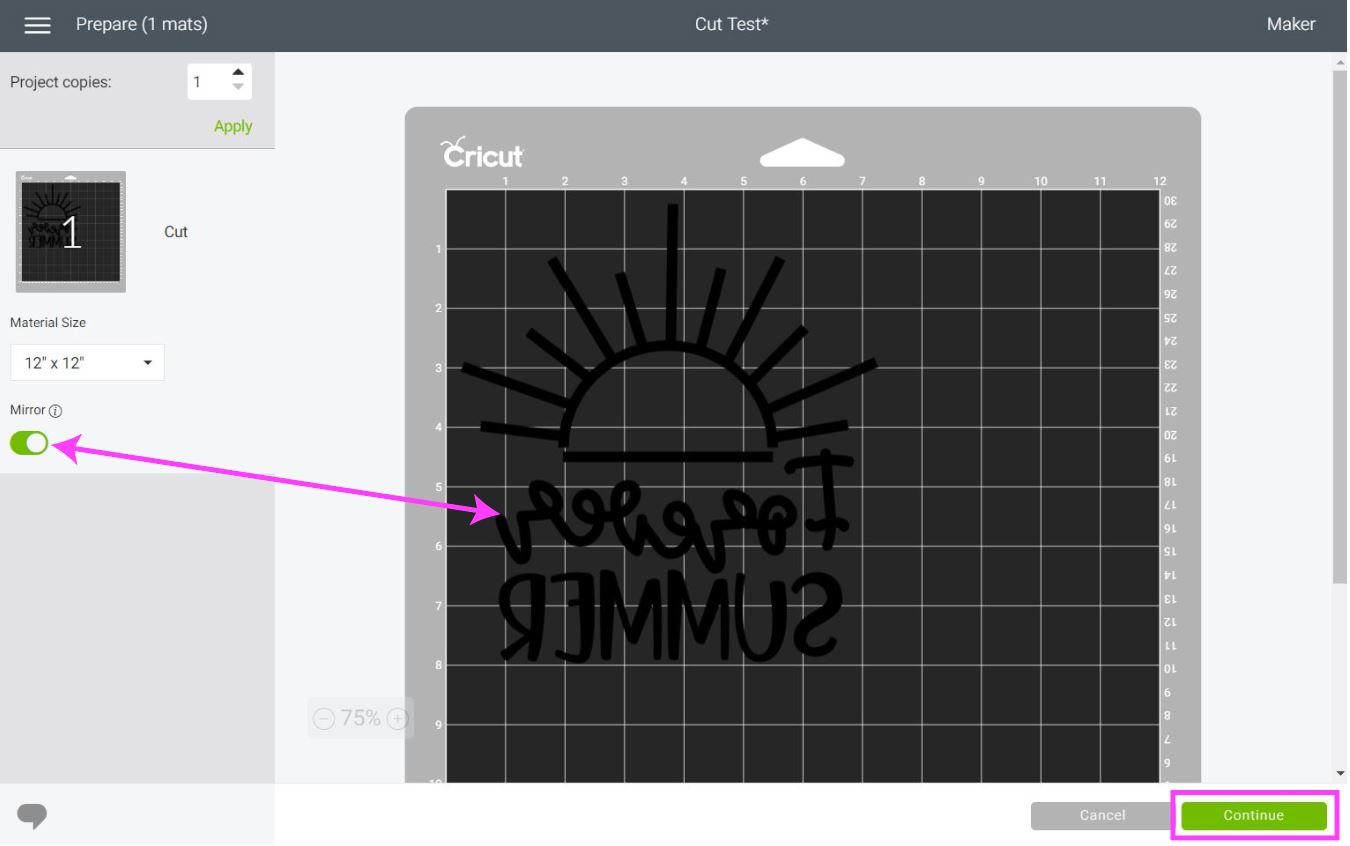The image size is (1350, 846).
Task: Open the hamburger menu
Action: [37, 25]
